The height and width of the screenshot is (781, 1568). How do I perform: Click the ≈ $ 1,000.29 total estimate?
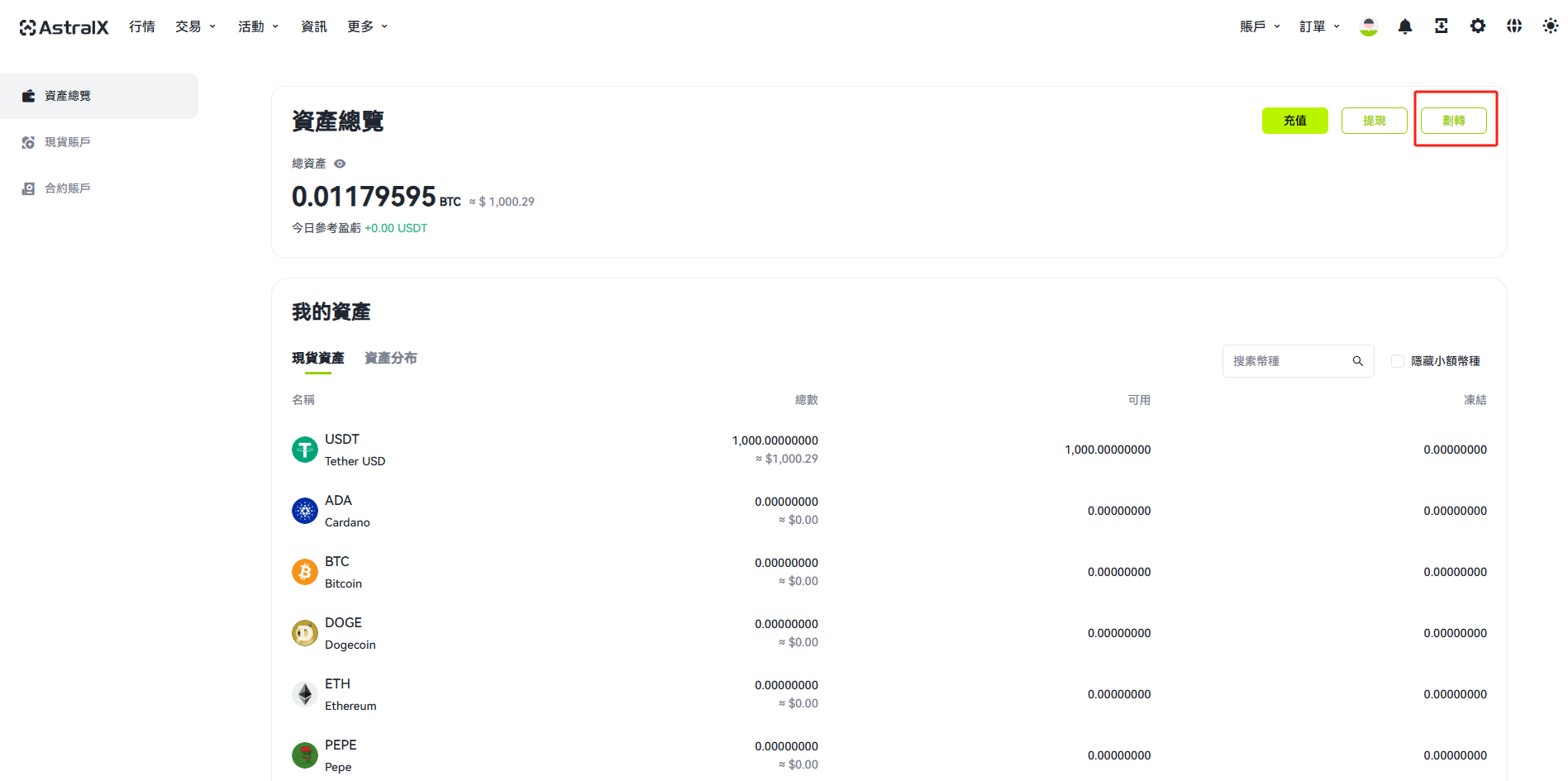coord(502,202)
